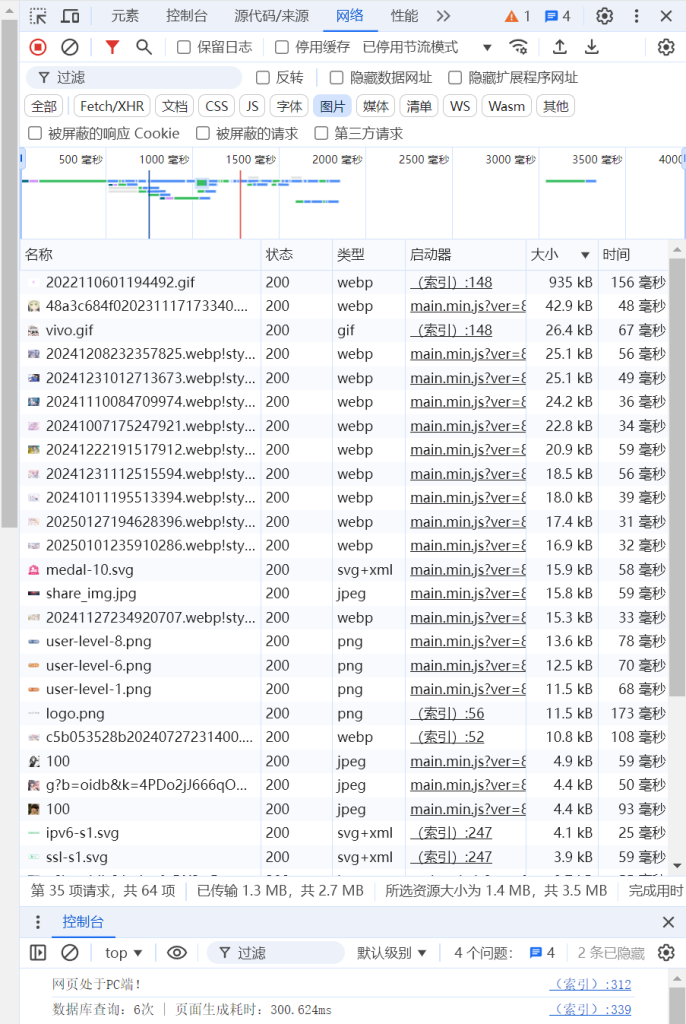686x1024 pixels.
Task: Open the top context dropdown in console
Action: pyautogui.click(x=123, y=953)
